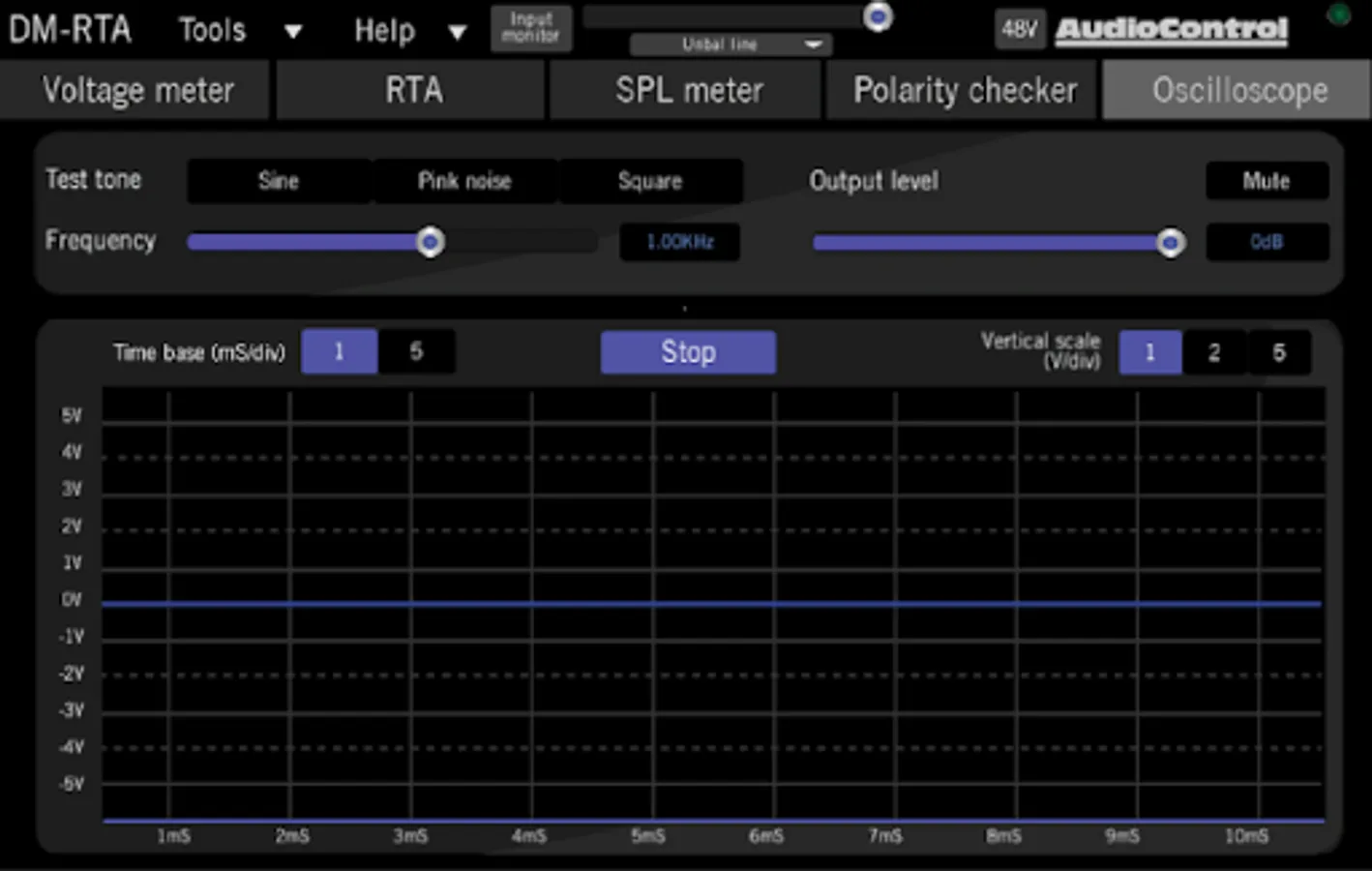The height and width of the screenshot is (871, 1372).
Task: Click the 5mS time axis label
Action: click(x=648, y=836)
